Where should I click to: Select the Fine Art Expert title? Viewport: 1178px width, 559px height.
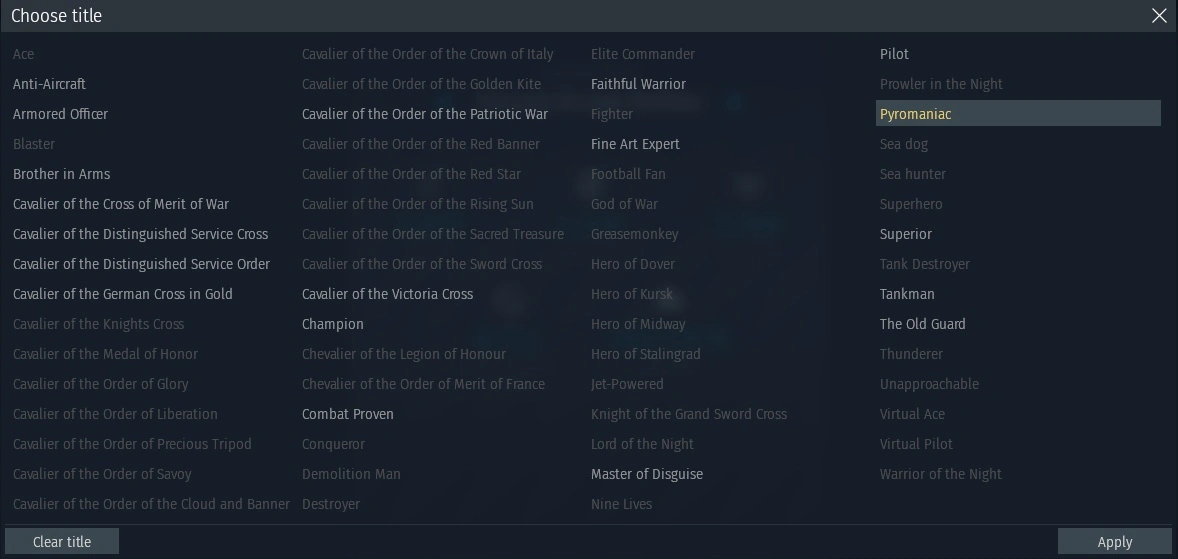click(x=635, y=144)
